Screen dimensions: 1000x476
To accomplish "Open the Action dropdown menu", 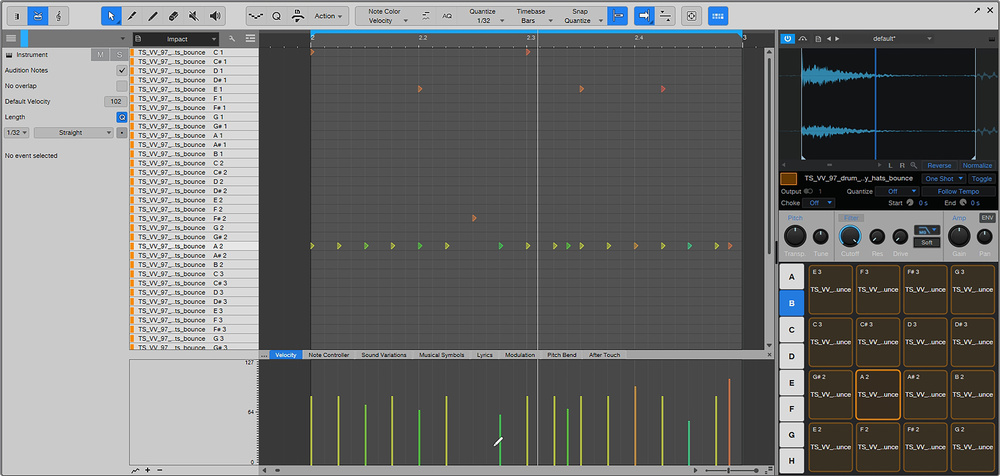I will click(x=328, y=17).
